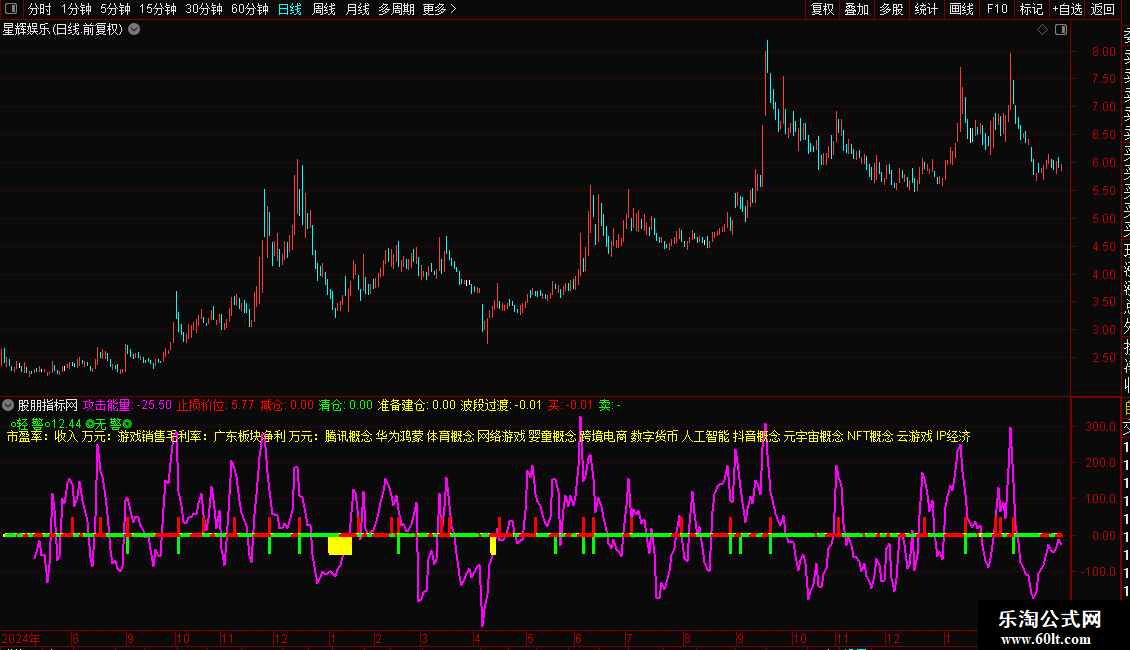
Task: Select the 30分钟 period tab
Action: (204, 9)
